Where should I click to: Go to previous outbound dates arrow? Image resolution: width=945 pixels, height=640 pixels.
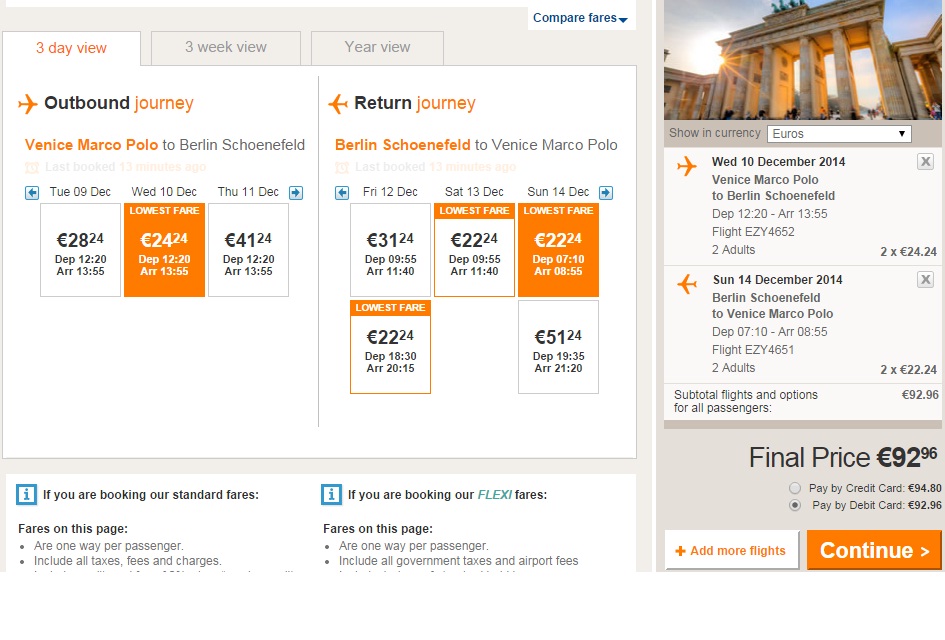pyautogui.click(x=32, y=193)
